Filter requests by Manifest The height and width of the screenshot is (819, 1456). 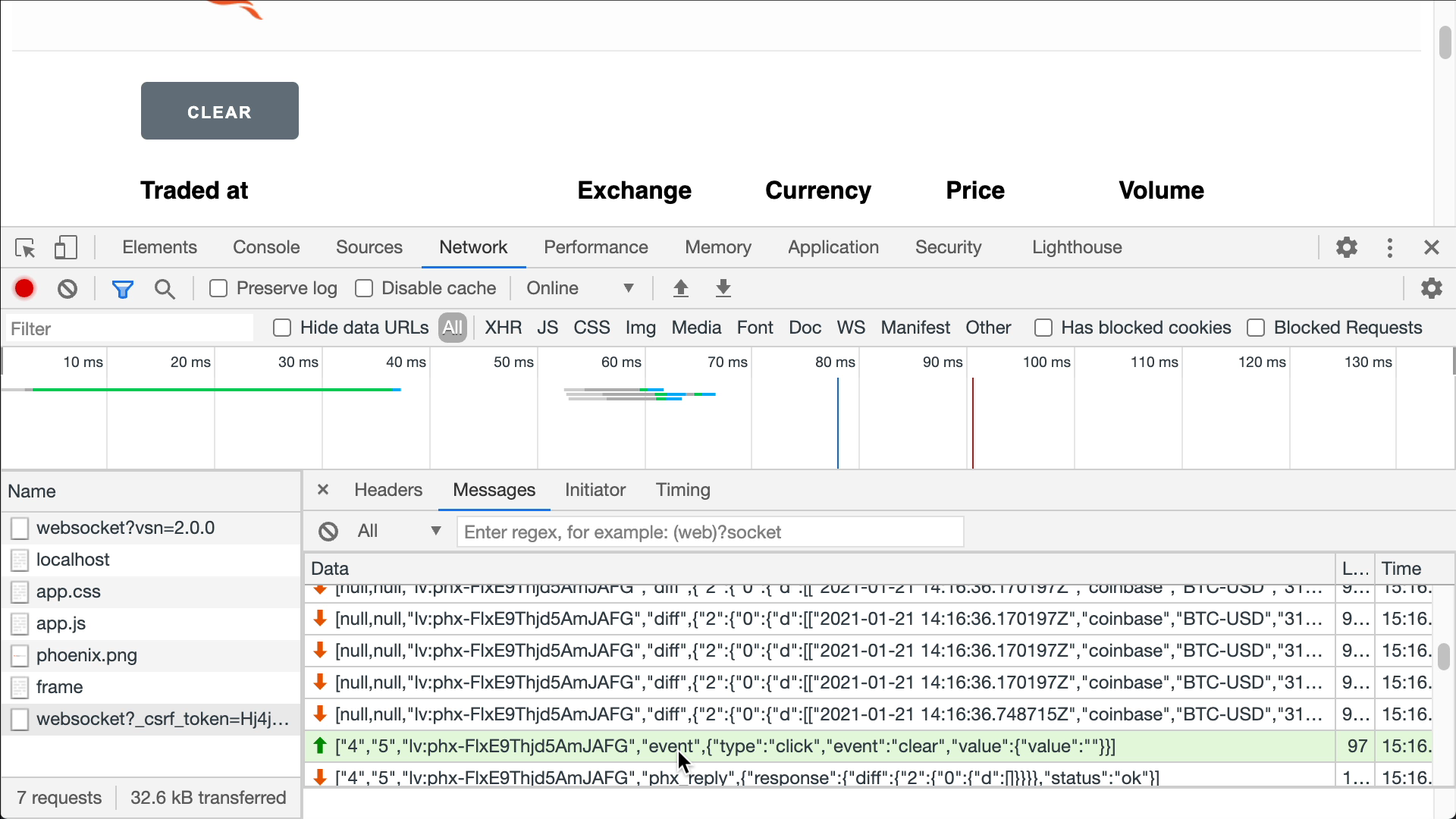(915, 328)
